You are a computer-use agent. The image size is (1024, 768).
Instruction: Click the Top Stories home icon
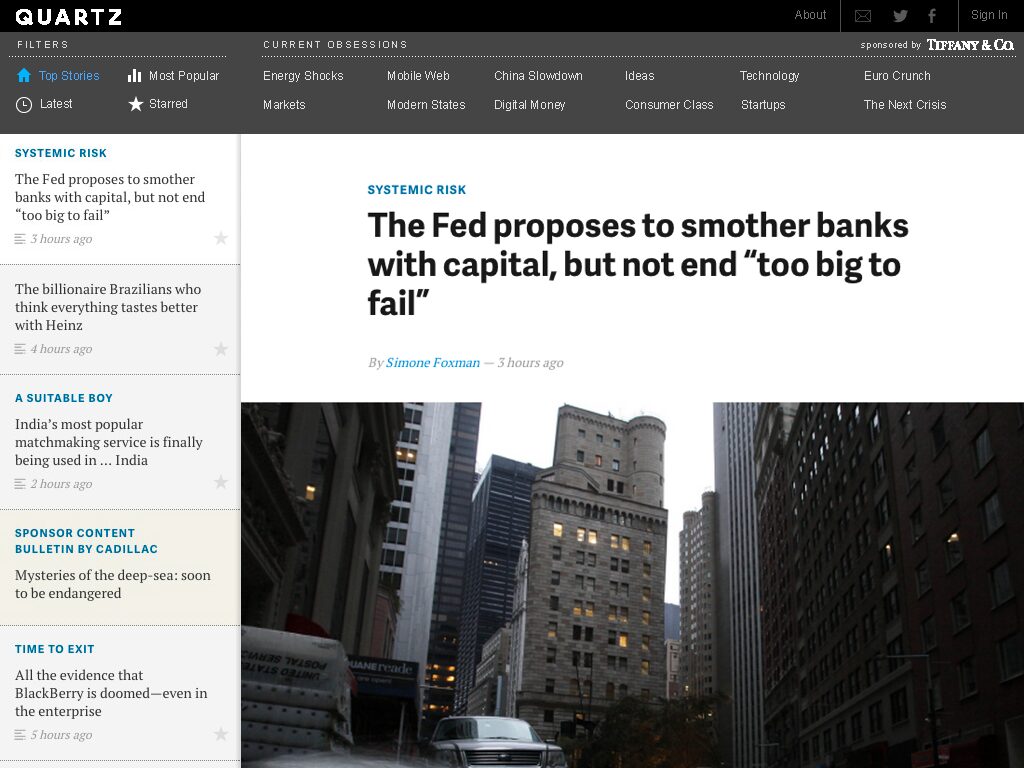point(24,75)
